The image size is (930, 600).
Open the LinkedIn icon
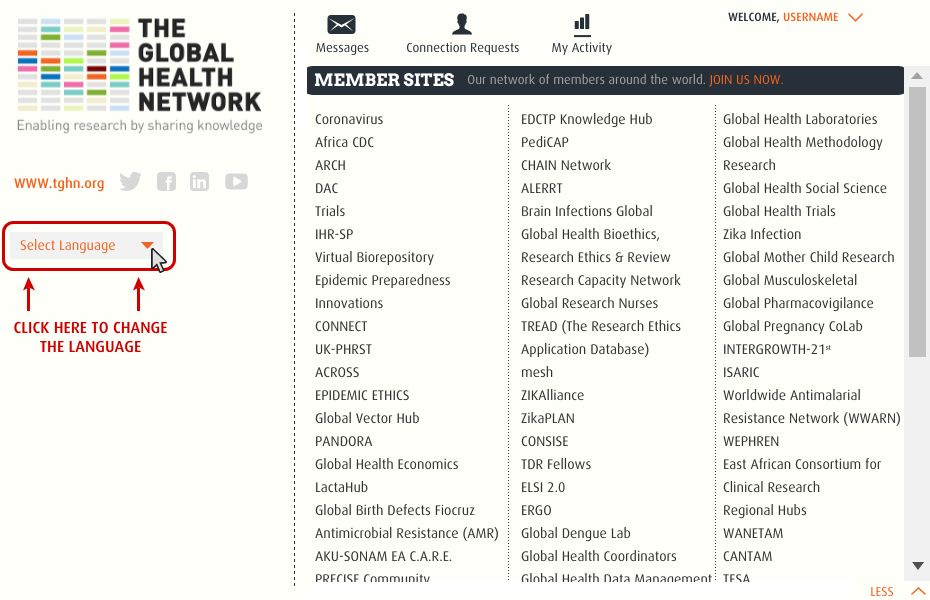[x=199, y=181]
